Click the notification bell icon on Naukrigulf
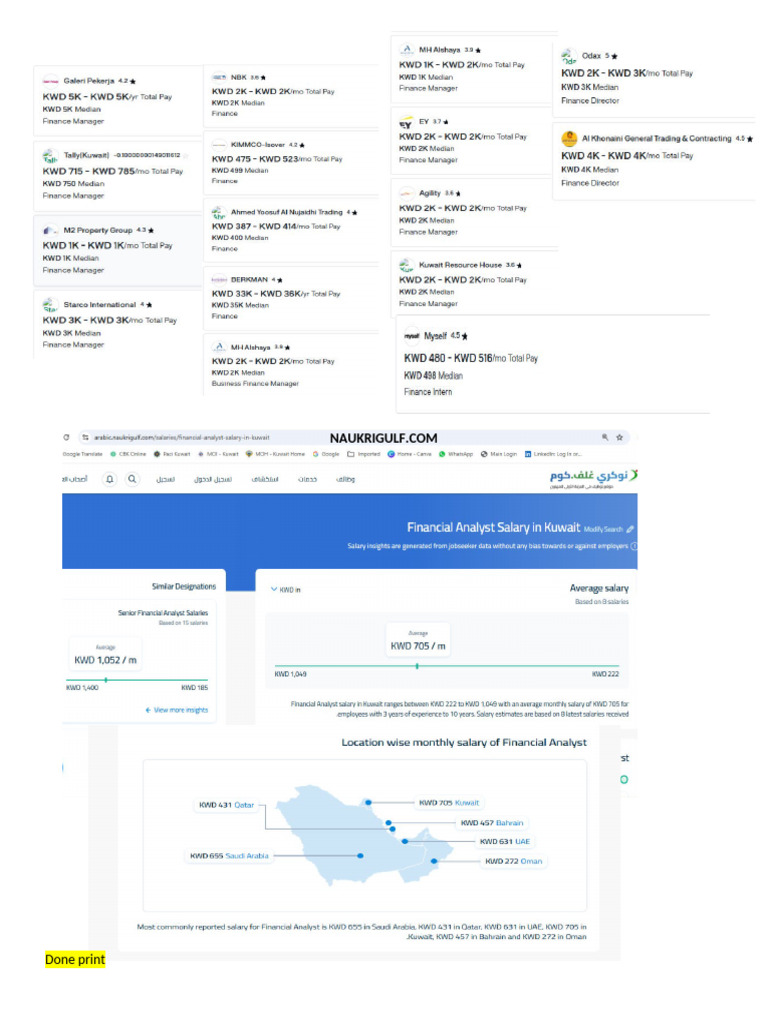 pos(110,479)
